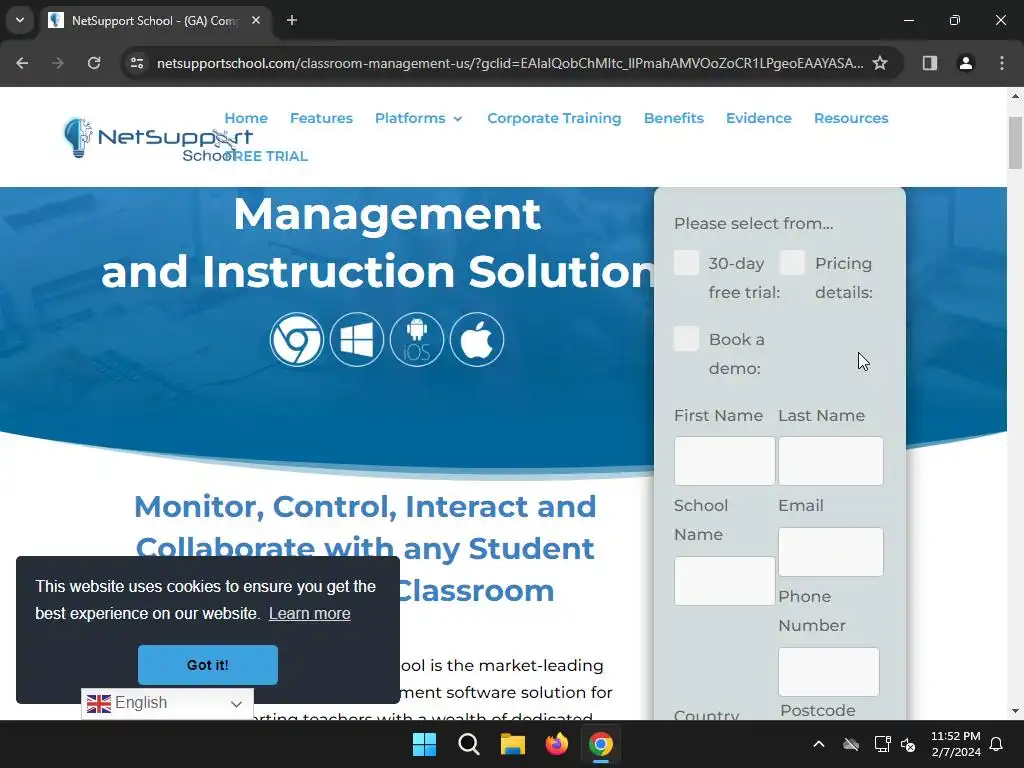The width and height of the screenshot is (1024, 768).
Task: Click the cloud sync tray icon
Action: pos(850,744)
